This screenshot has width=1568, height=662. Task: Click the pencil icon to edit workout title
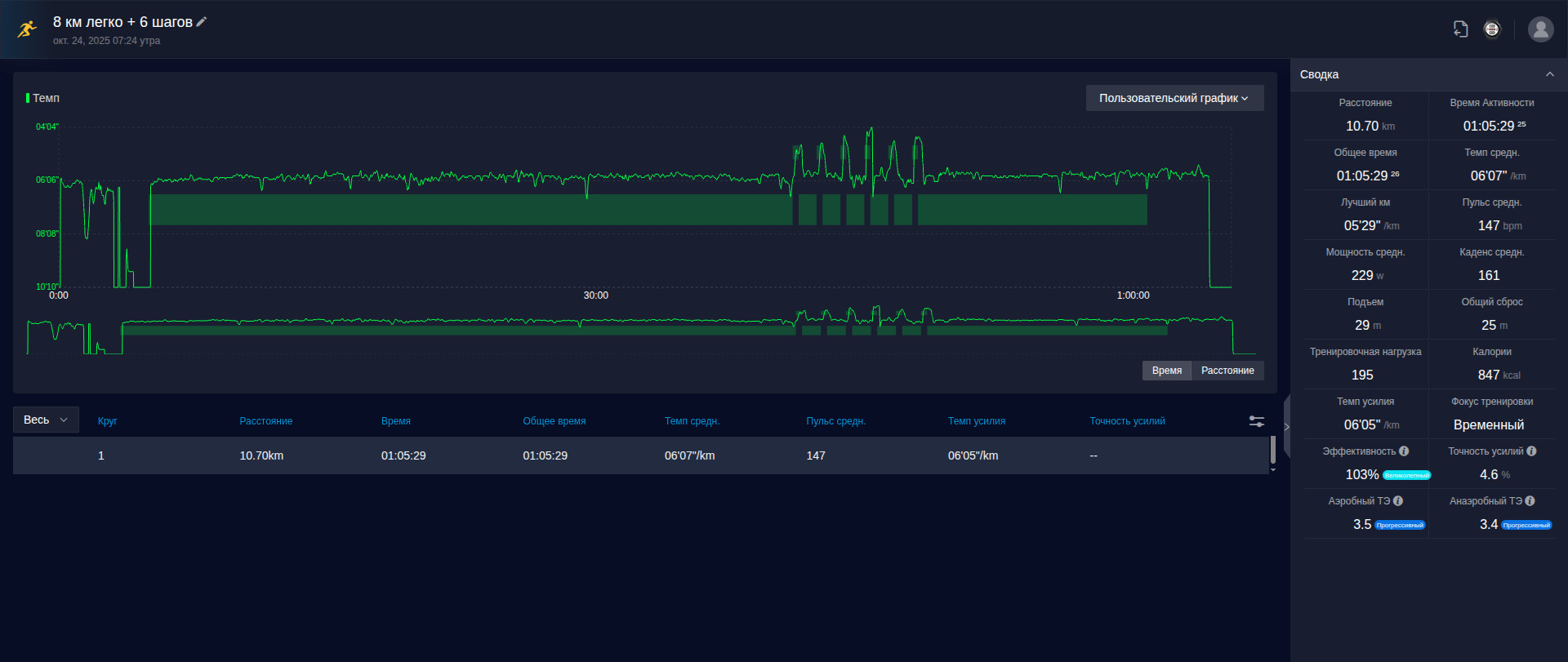202,22
